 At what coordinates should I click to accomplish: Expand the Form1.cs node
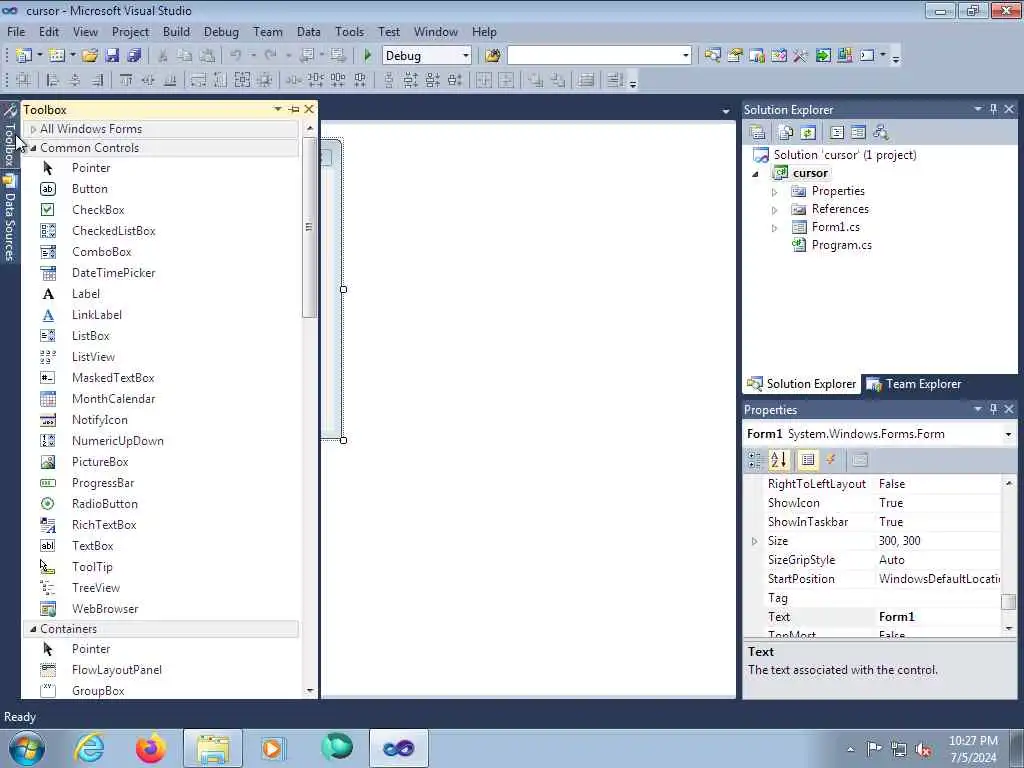[775, 228]
